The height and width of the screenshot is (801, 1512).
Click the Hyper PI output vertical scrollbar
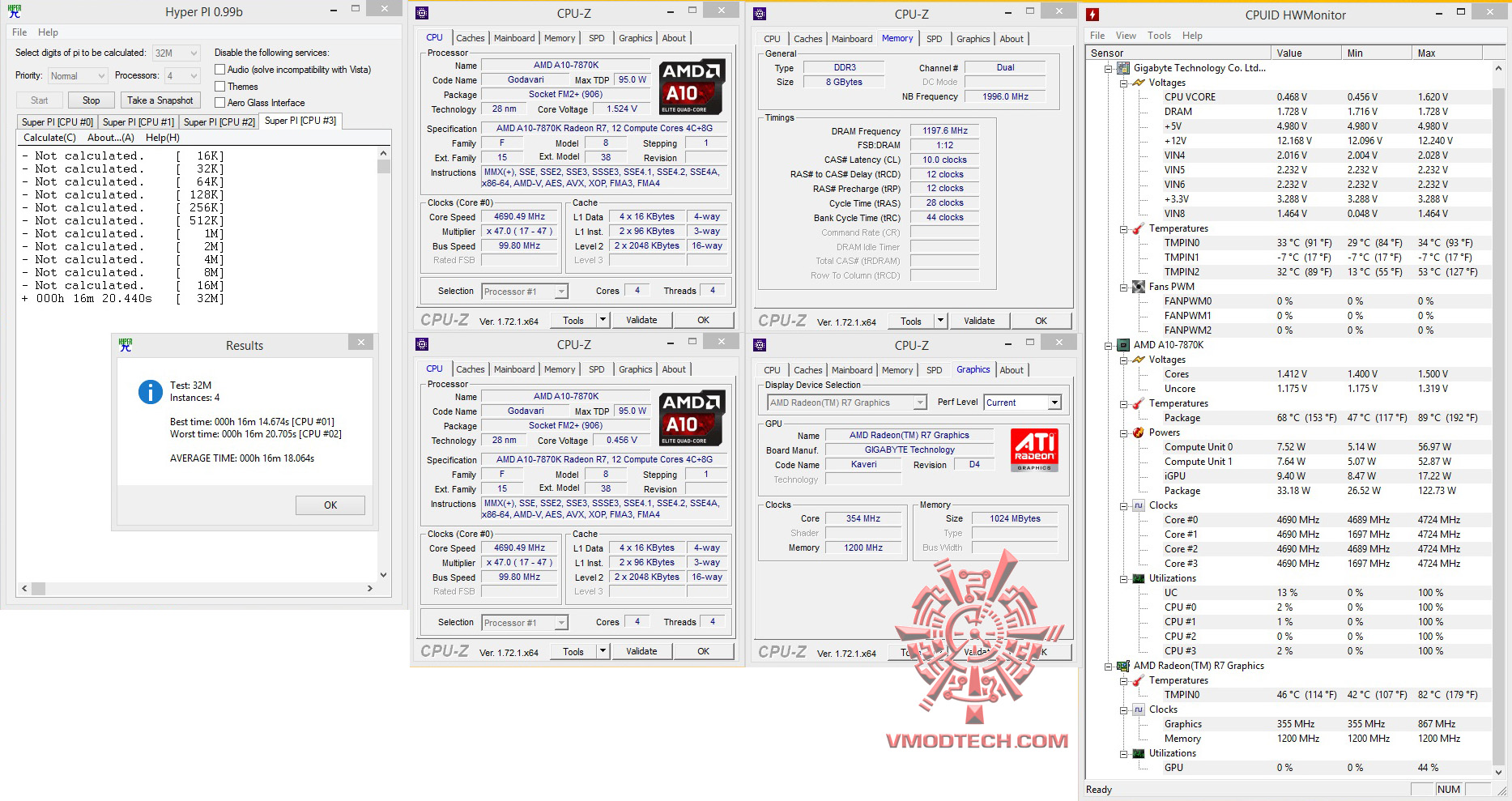coord(384,364)
